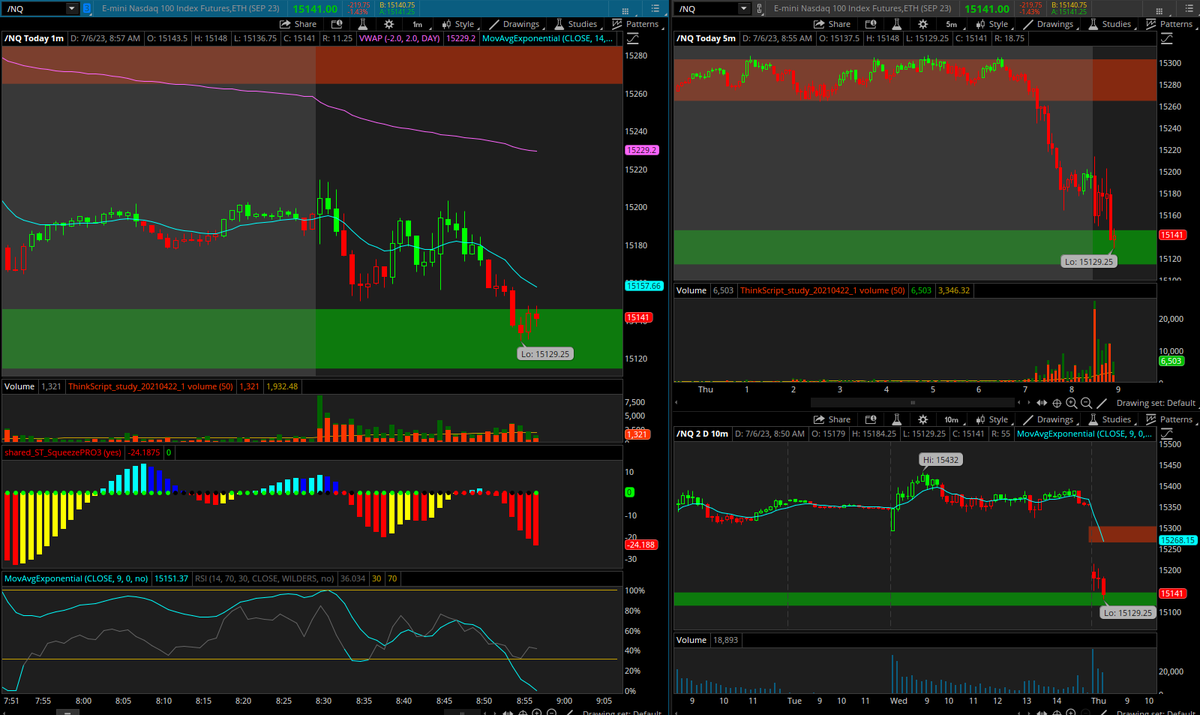This screenshot has width=1200, height=715.
Task: Open Style menu on the 1m chart
Action: (x=458, y=24)
